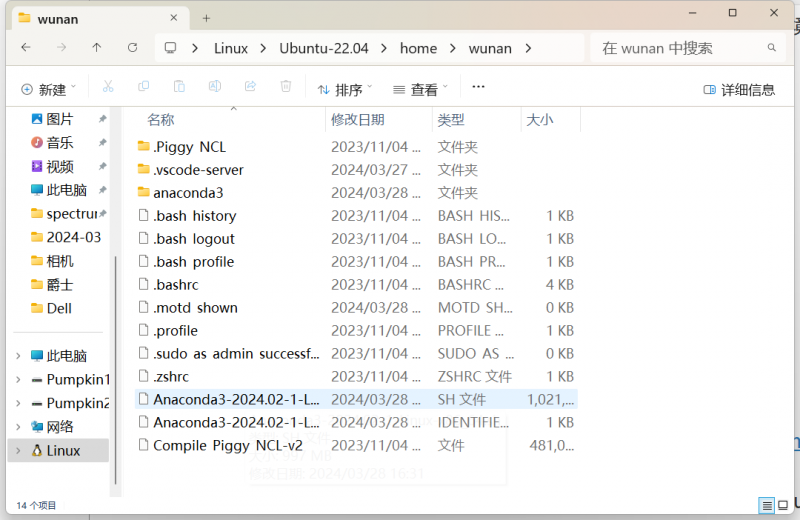The image size is (800, 520).
Task: Click the 新建 new button
Action: coord(47,89)
